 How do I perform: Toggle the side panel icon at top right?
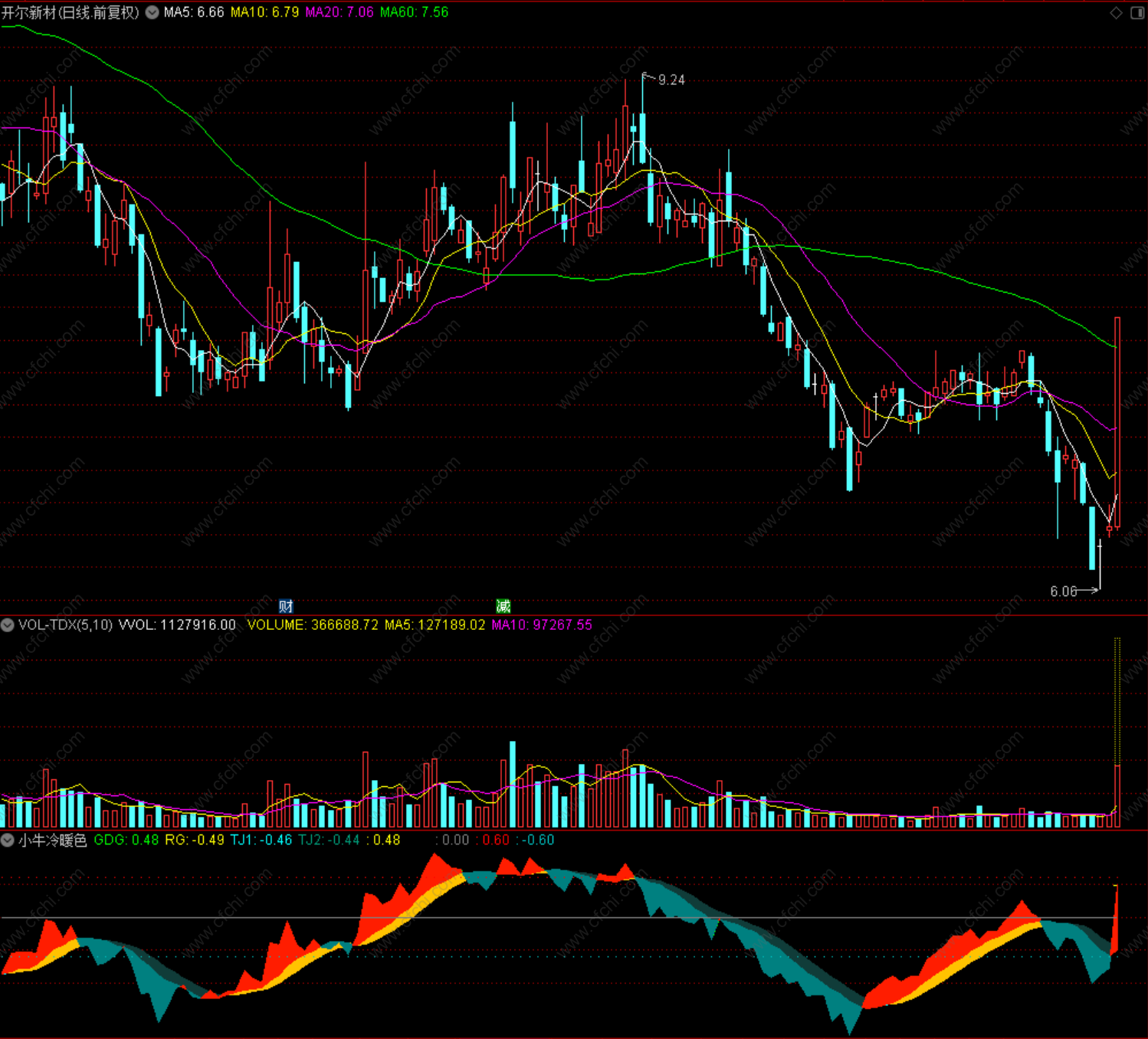(1137, 12)
